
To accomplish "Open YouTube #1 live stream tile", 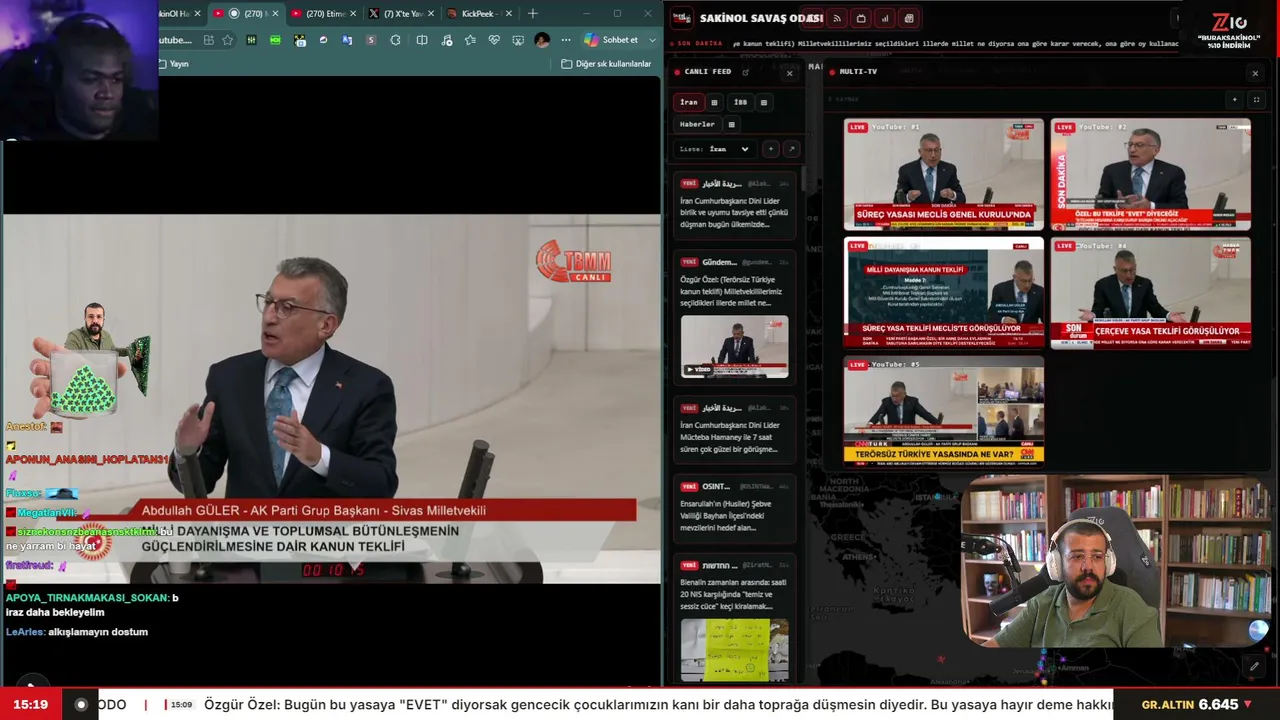I will tap(943, 174).
